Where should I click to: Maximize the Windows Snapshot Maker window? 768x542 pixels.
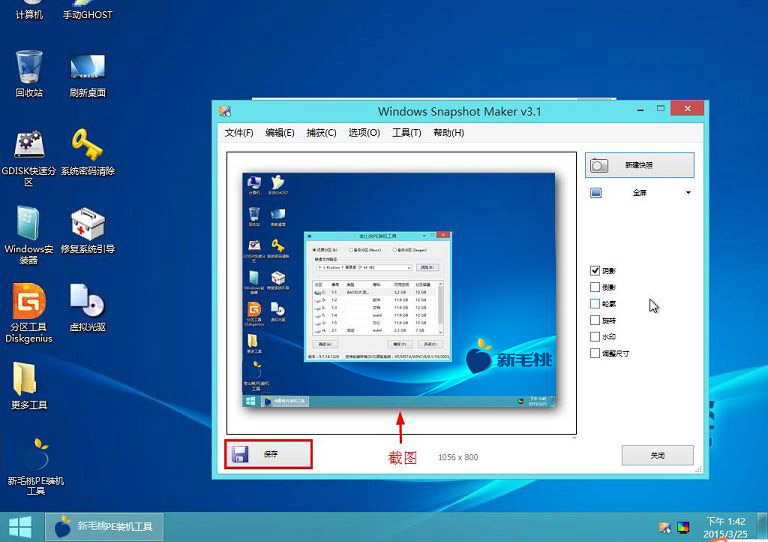(x=661, y=109)
